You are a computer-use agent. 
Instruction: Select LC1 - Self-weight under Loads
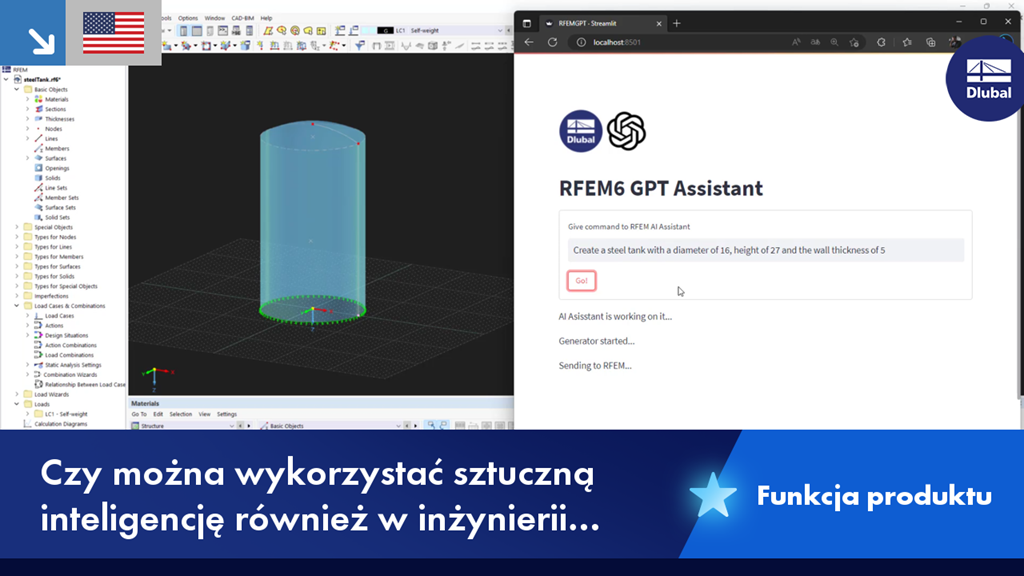coord(65,414)
